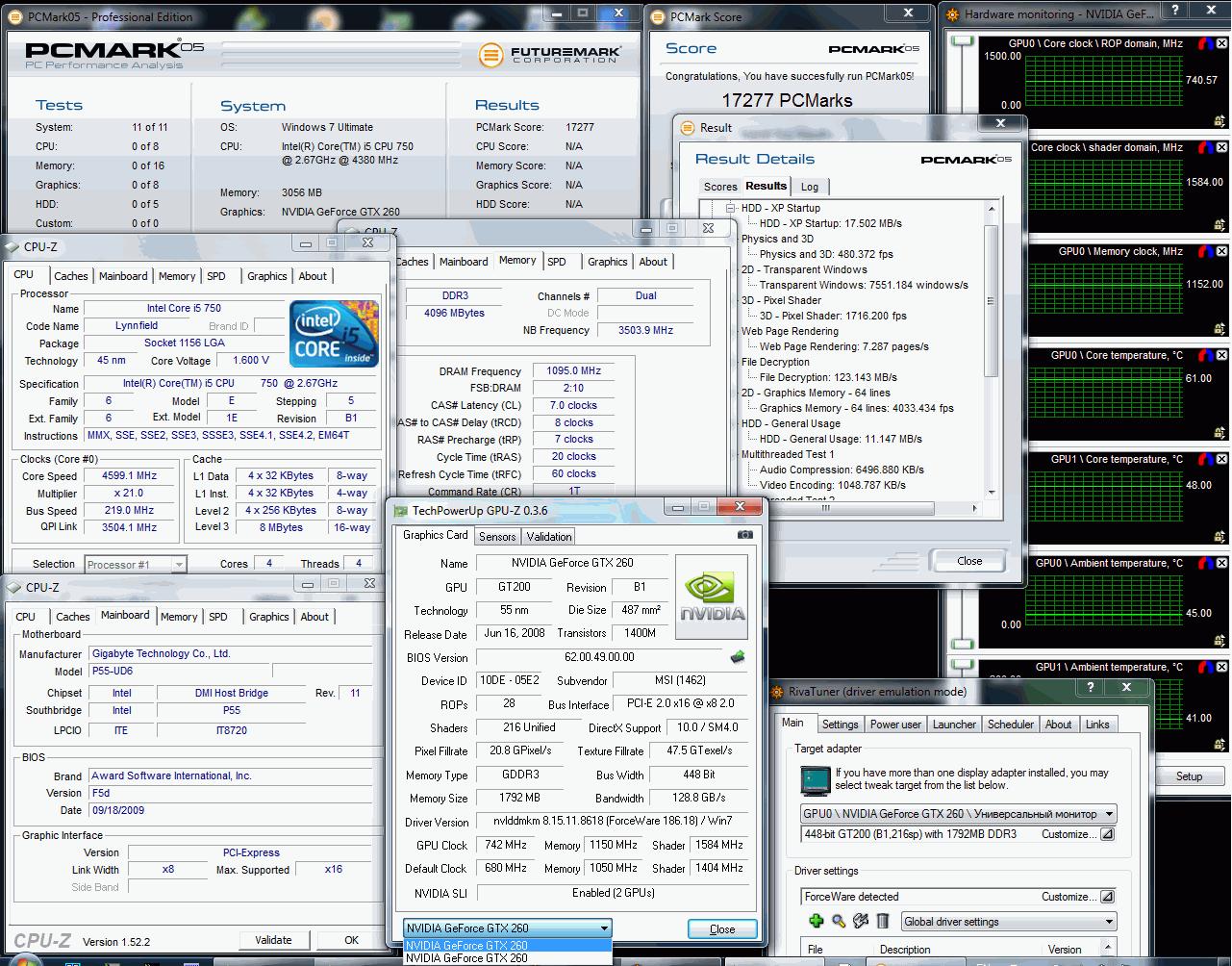Click magnet icon on GPU0 Core temperature graph
This screenshot has height=966, width=1232.
click(1205, 356)
